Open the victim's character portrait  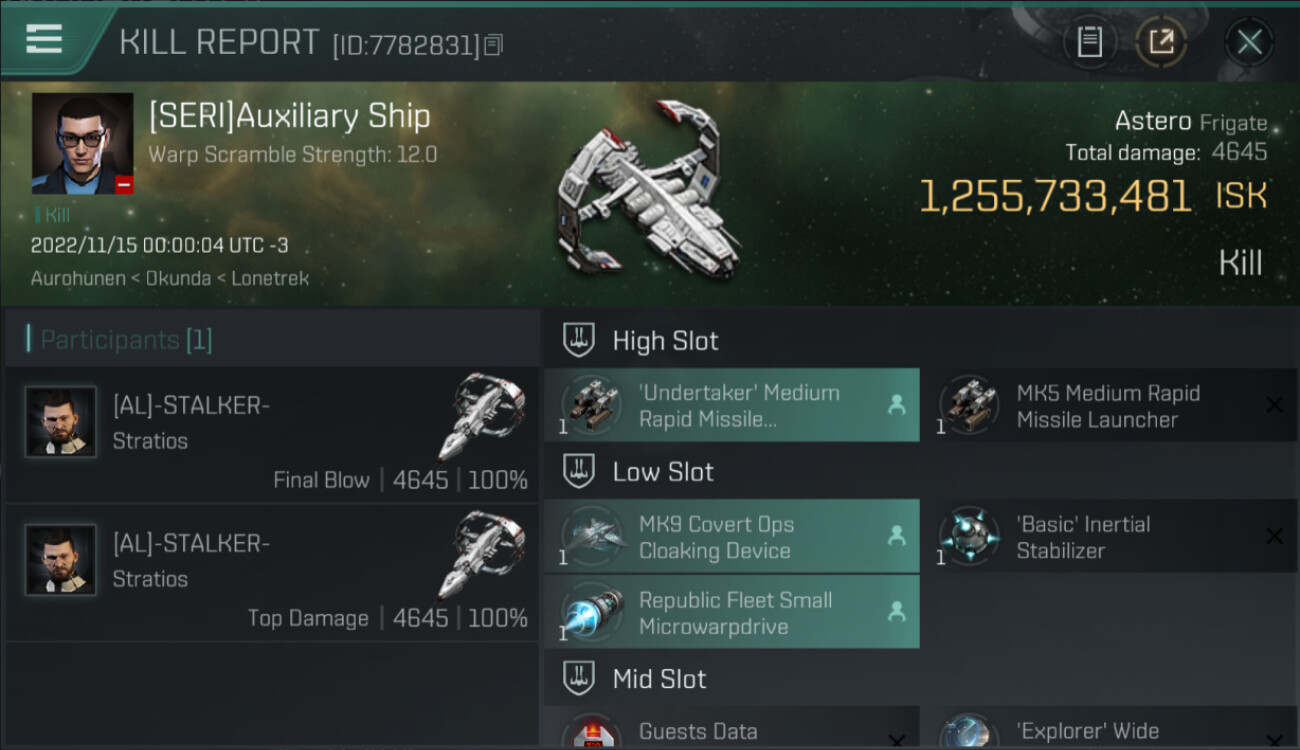[82, 143]
